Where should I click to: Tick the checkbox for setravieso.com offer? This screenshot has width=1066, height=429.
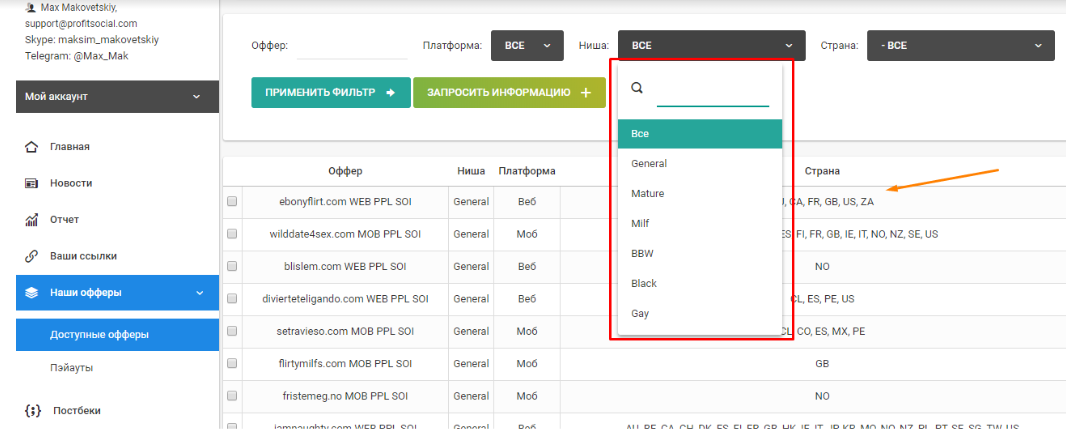[x=232, y=331]
